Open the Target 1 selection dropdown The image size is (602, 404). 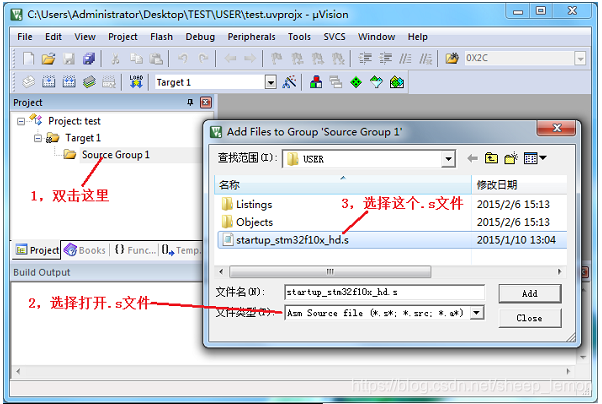[x=271, y=82]
